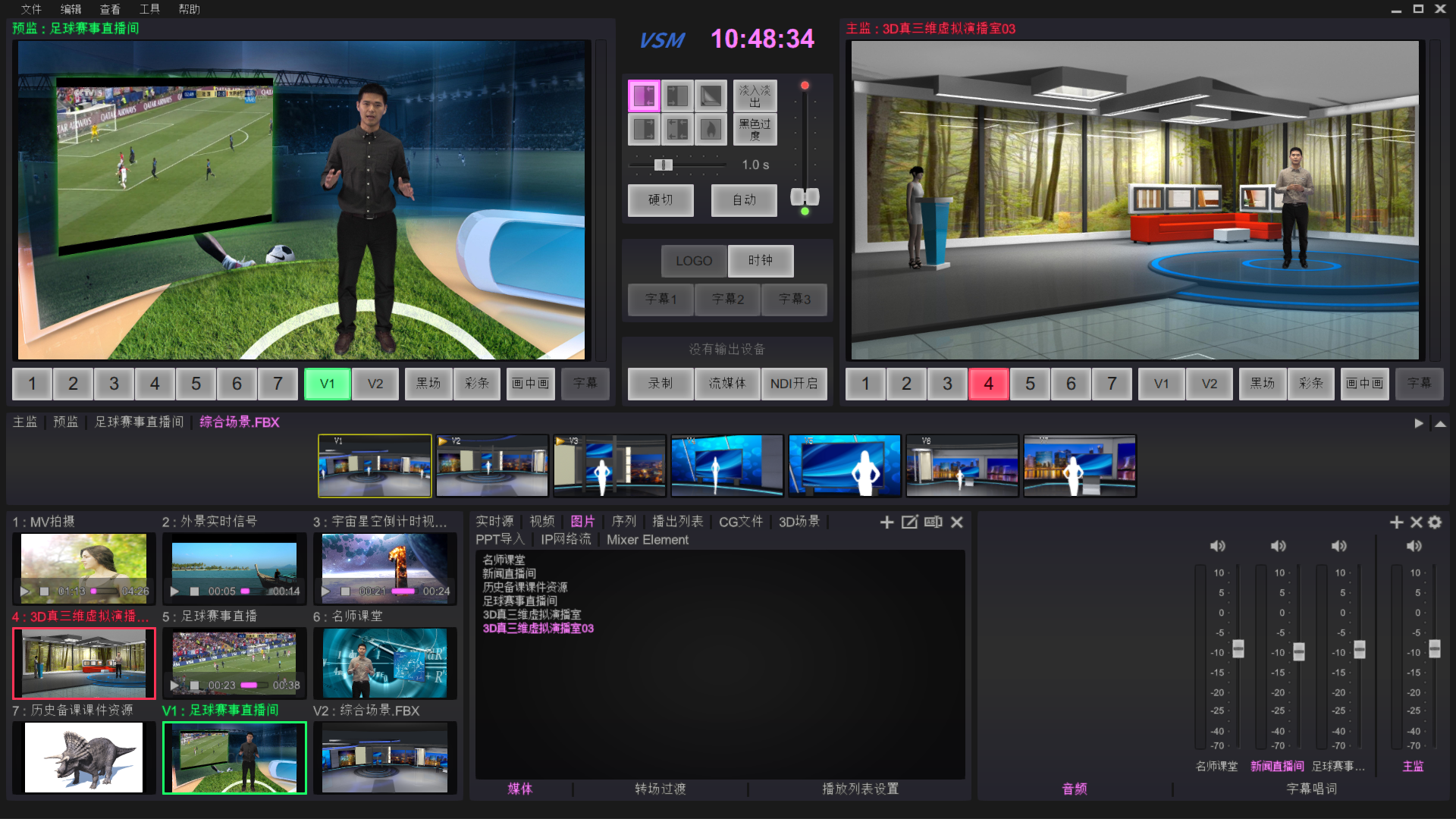Select the 历史备课课件资源 dinosaur thumbnail
The width and height of the screenshot is (1456, 822).
(83, 758)
